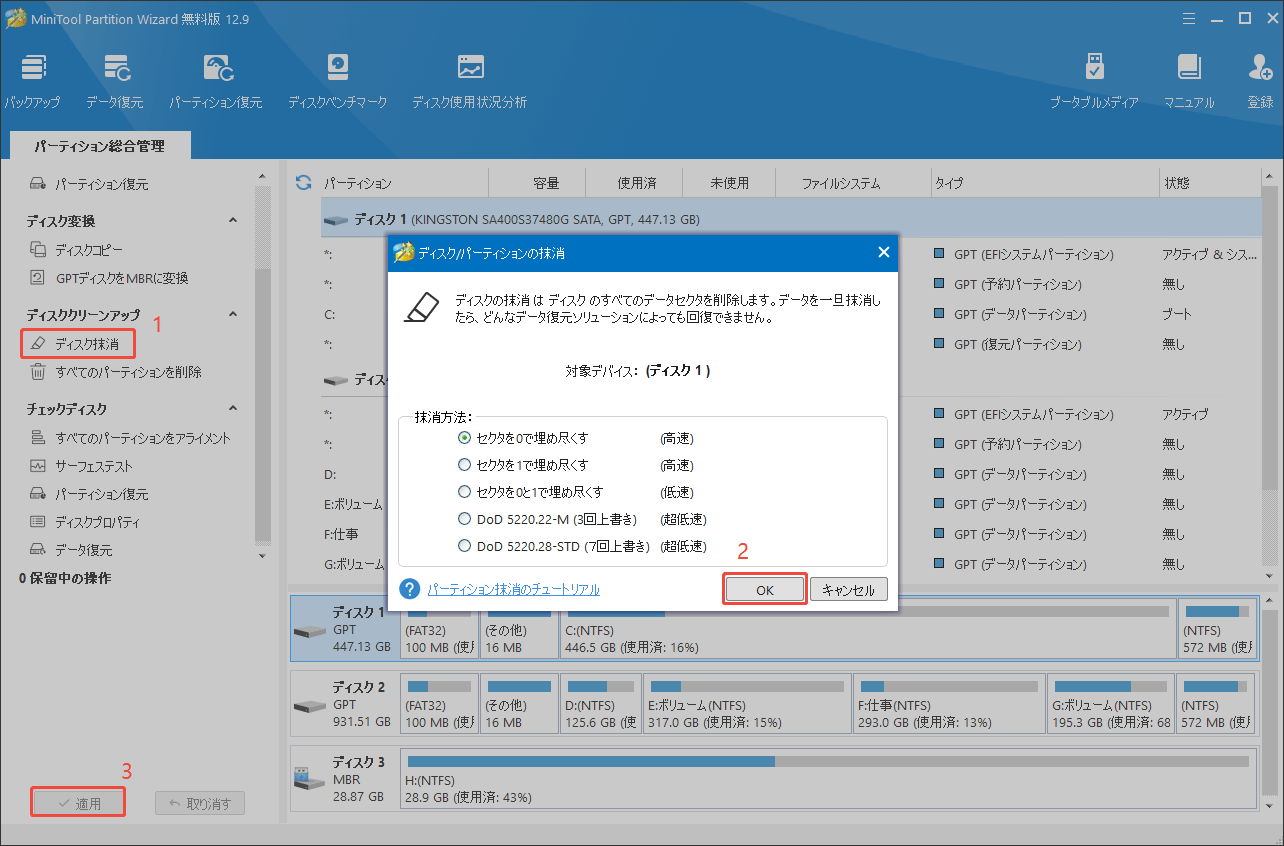Image resolution: width=1284 pixels, height=846 pixels.
Task: Collapse the ディスク変換 section
Action: click(x=233, y=220)
